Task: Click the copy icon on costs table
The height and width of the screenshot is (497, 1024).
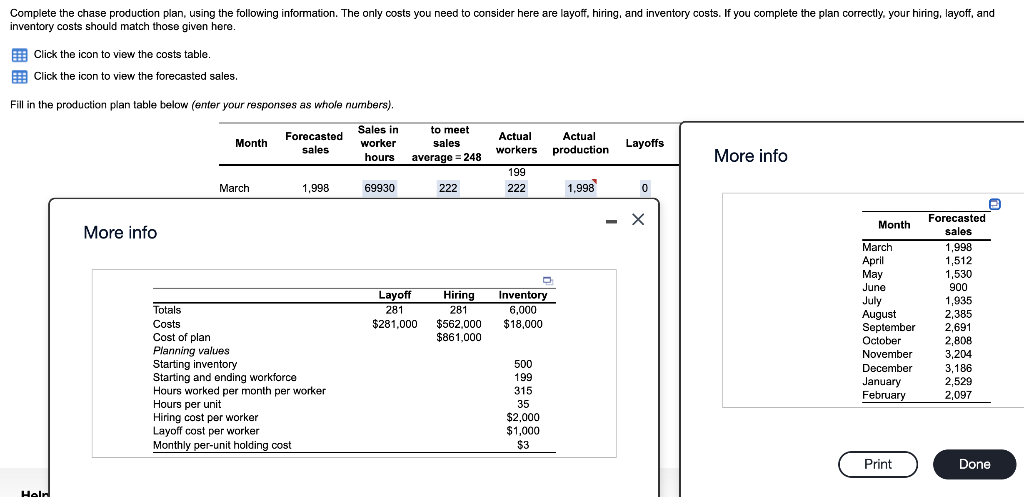Action: coord(549,281)
